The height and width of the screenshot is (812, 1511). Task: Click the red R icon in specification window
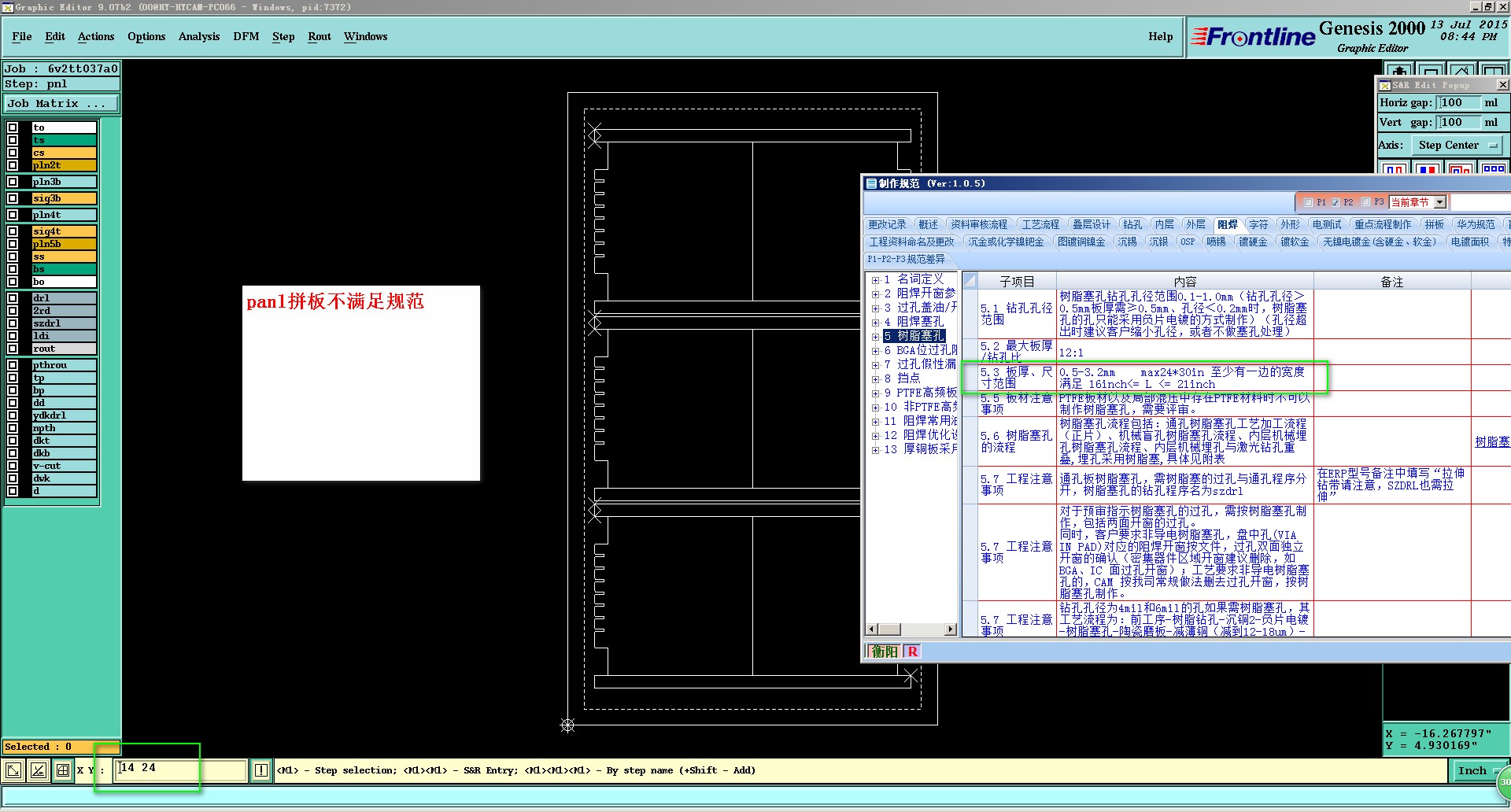[x=912, y=651]
